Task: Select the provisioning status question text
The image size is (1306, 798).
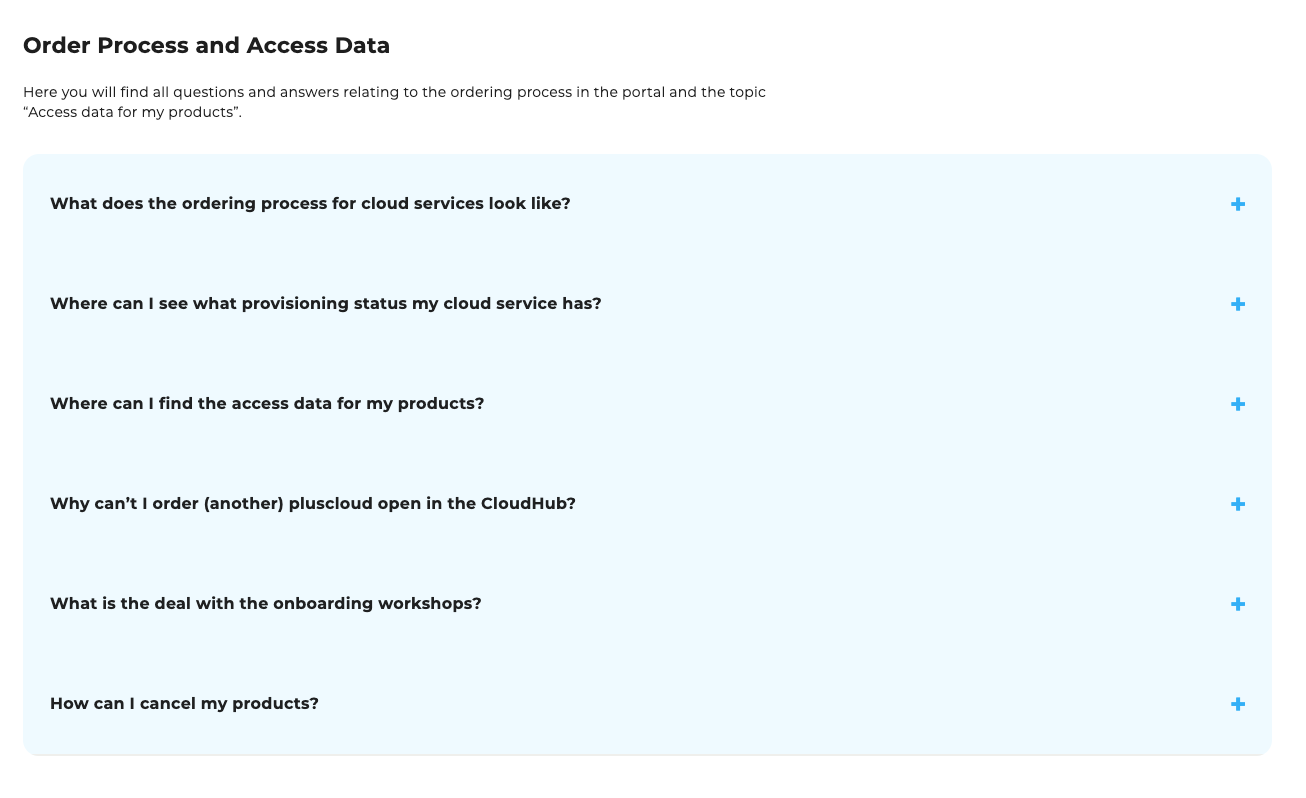Action: pos(325,304)
